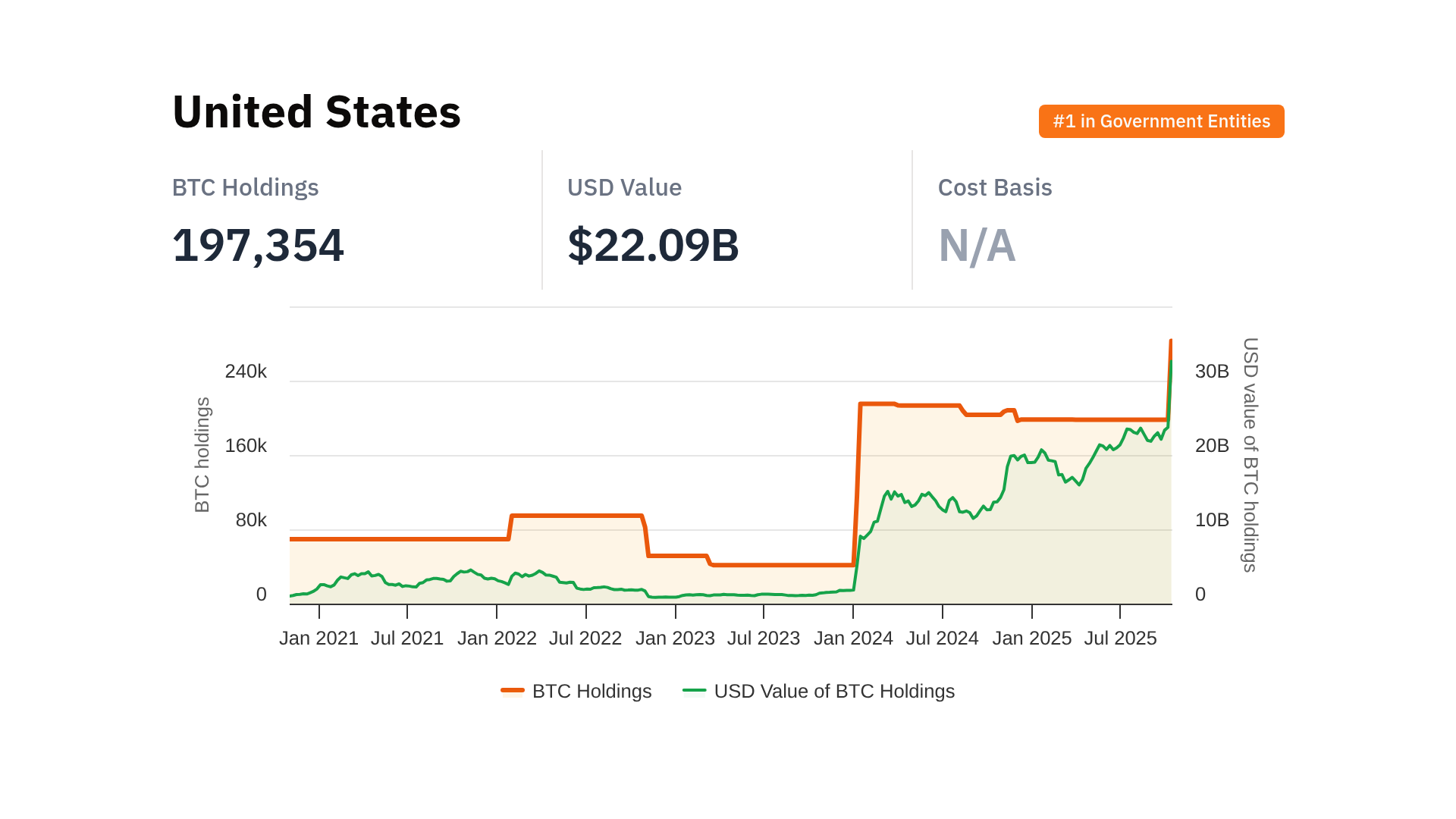This screenshot has height=819, width=1456.
Task: Click the vertical "BTC holdings" axis title
Action: (202, 455)
